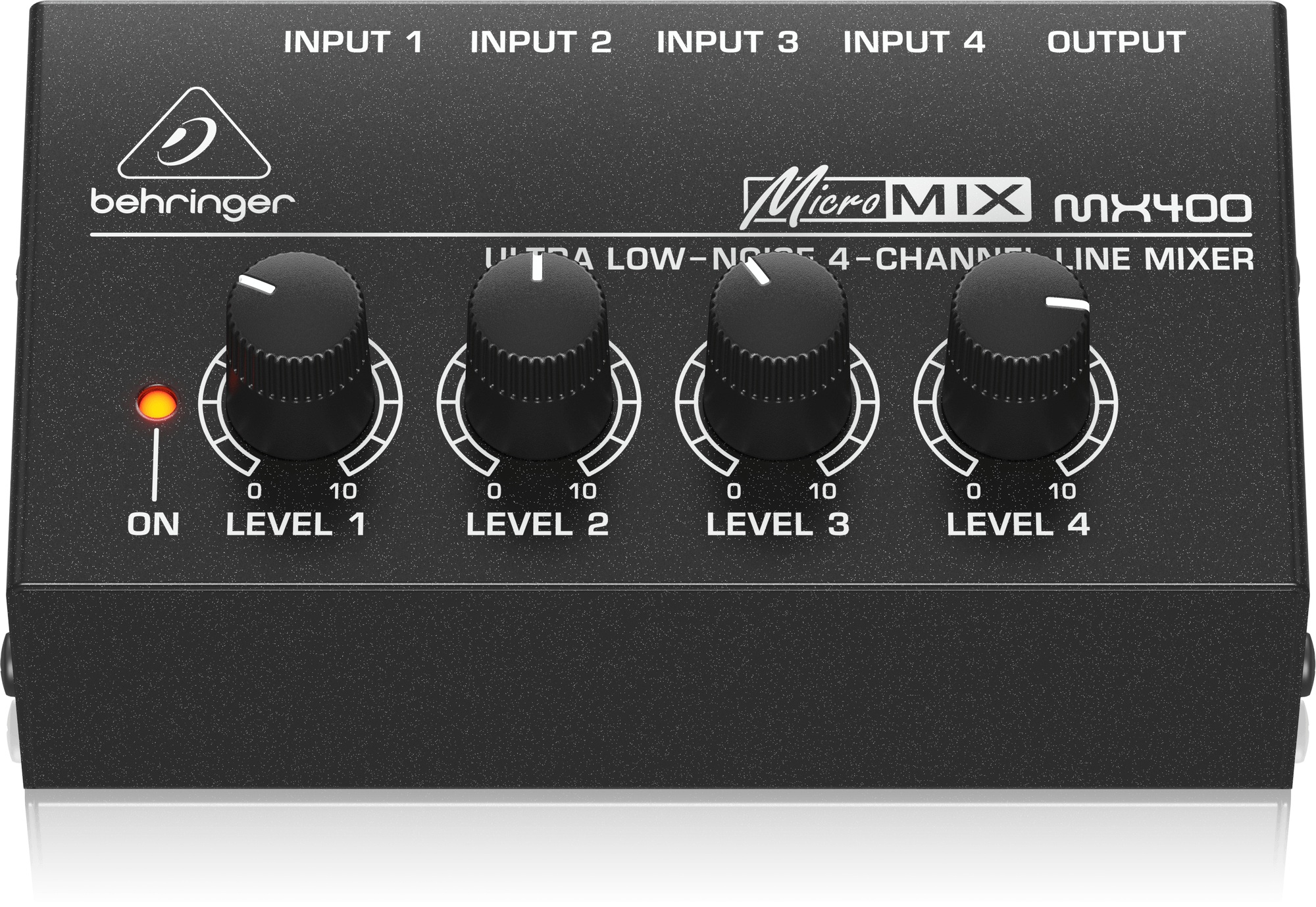This screenshot has height=907, width=1316.
Task: Click the INPUT 2 label
Action: coord(540,42)
